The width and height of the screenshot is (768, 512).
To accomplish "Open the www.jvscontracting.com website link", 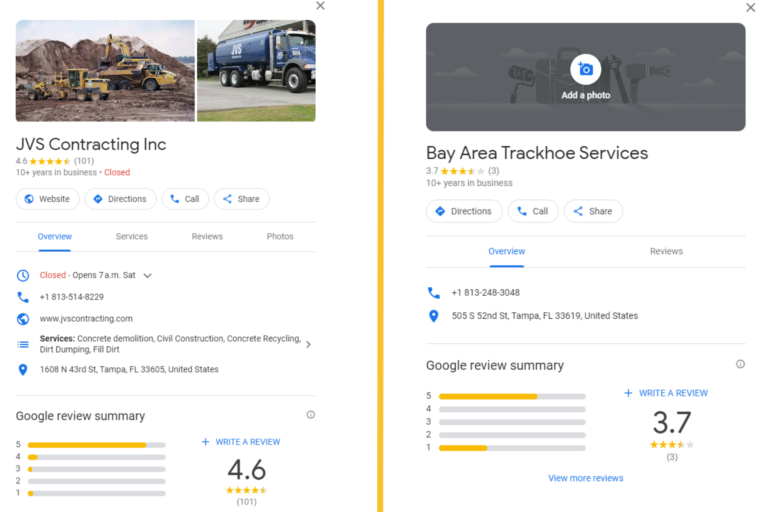I will tap(86, 319).
